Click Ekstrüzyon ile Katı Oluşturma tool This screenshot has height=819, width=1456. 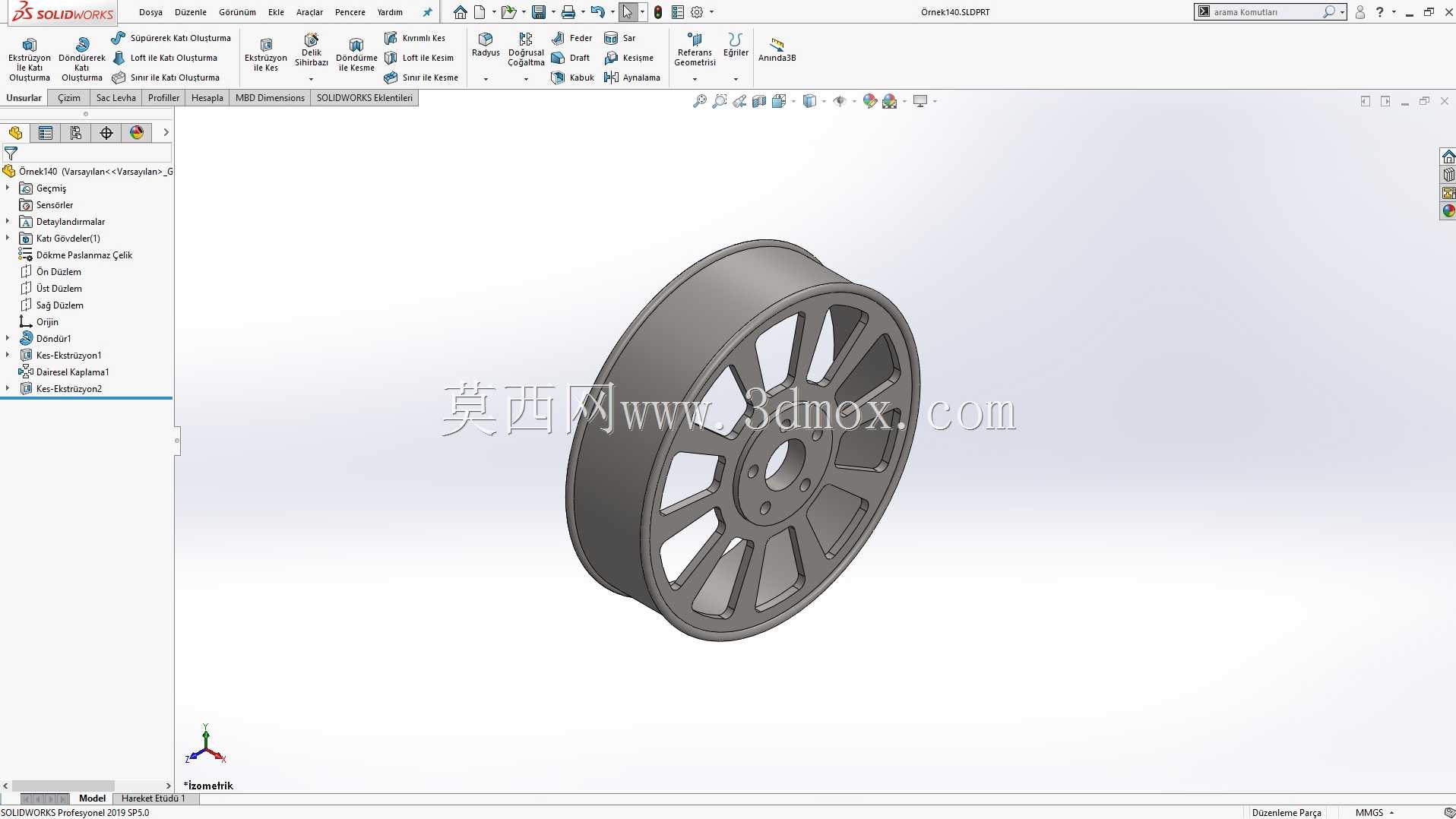(30, 59)
